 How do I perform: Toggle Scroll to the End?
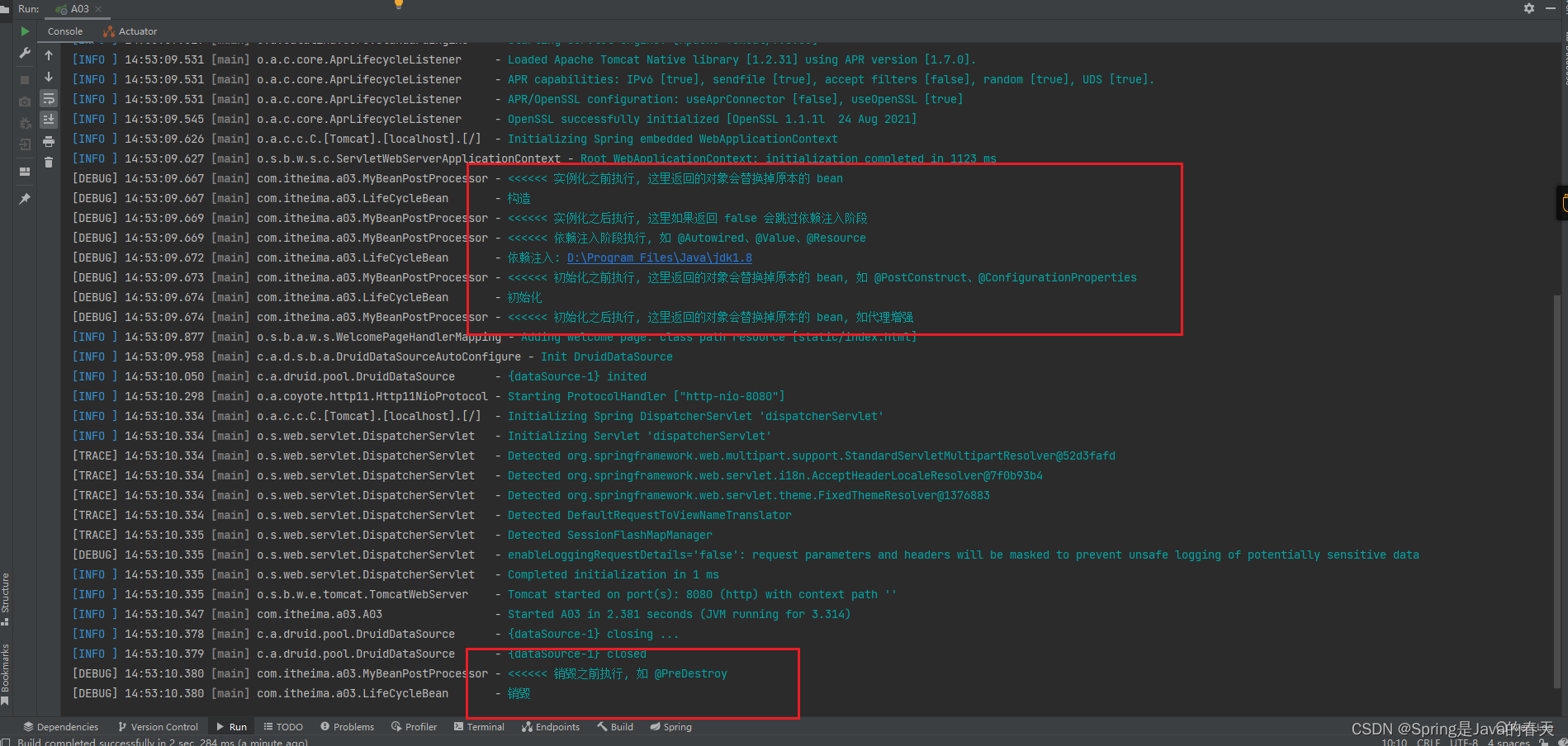click(49, 120)
